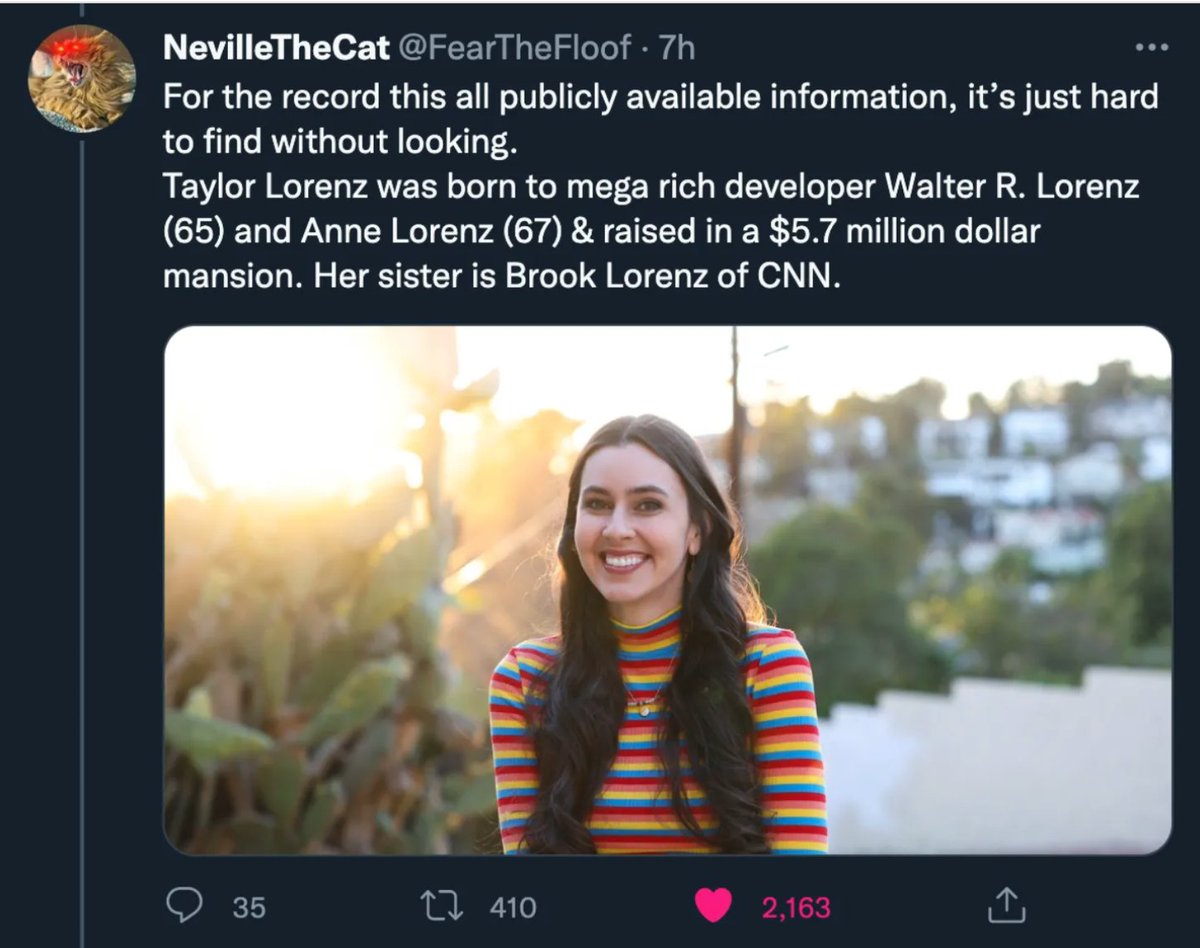Click the 410 retweets count

(513, 907)
